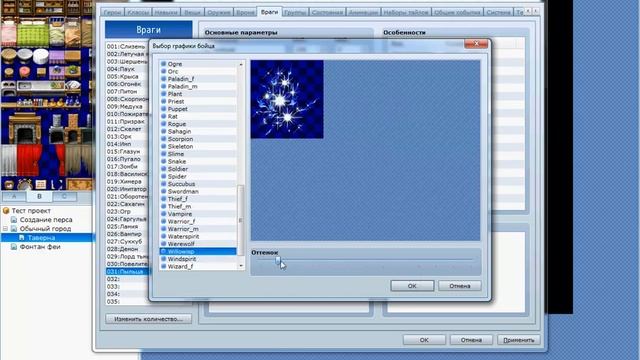The height and width of the screenshot is (360, 640).
Task: Select enemy 017:Зомби in the list
Action: click(127, 167)
